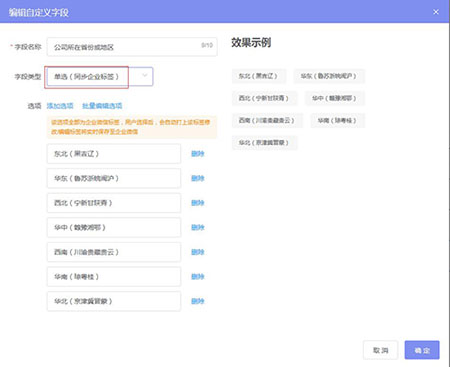Click the 批量编辑选项 link
The height and width of the screenshot is (367, 450).
(x=102, y=106)
